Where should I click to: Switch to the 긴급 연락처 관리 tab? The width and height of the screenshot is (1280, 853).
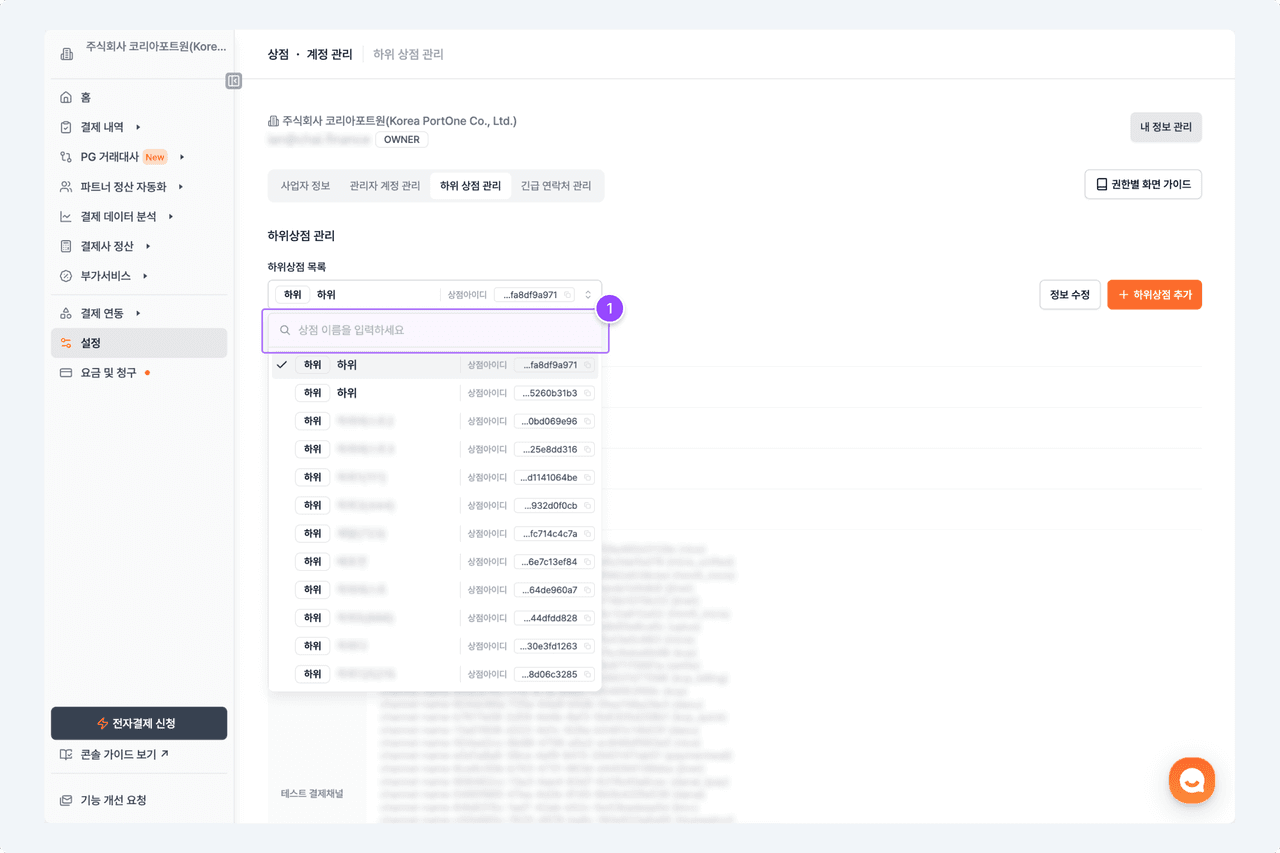(555, 186)
